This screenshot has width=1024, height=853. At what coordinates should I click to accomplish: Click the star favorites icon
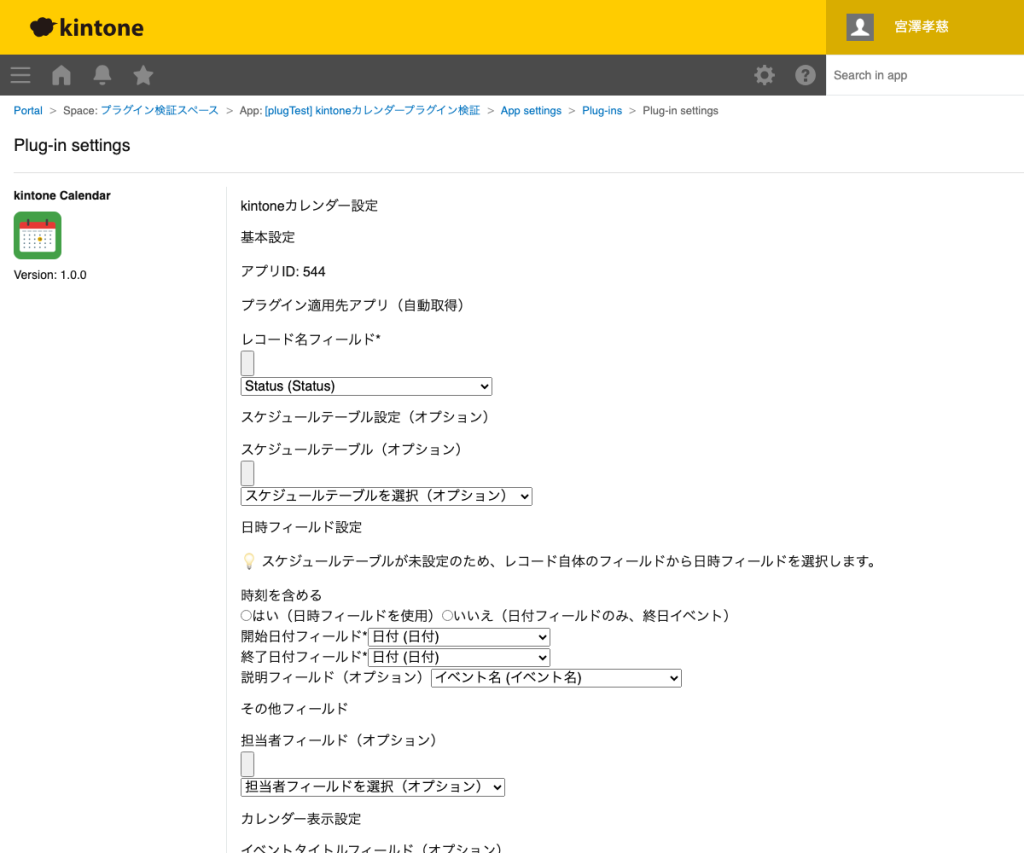pos(142,75)
